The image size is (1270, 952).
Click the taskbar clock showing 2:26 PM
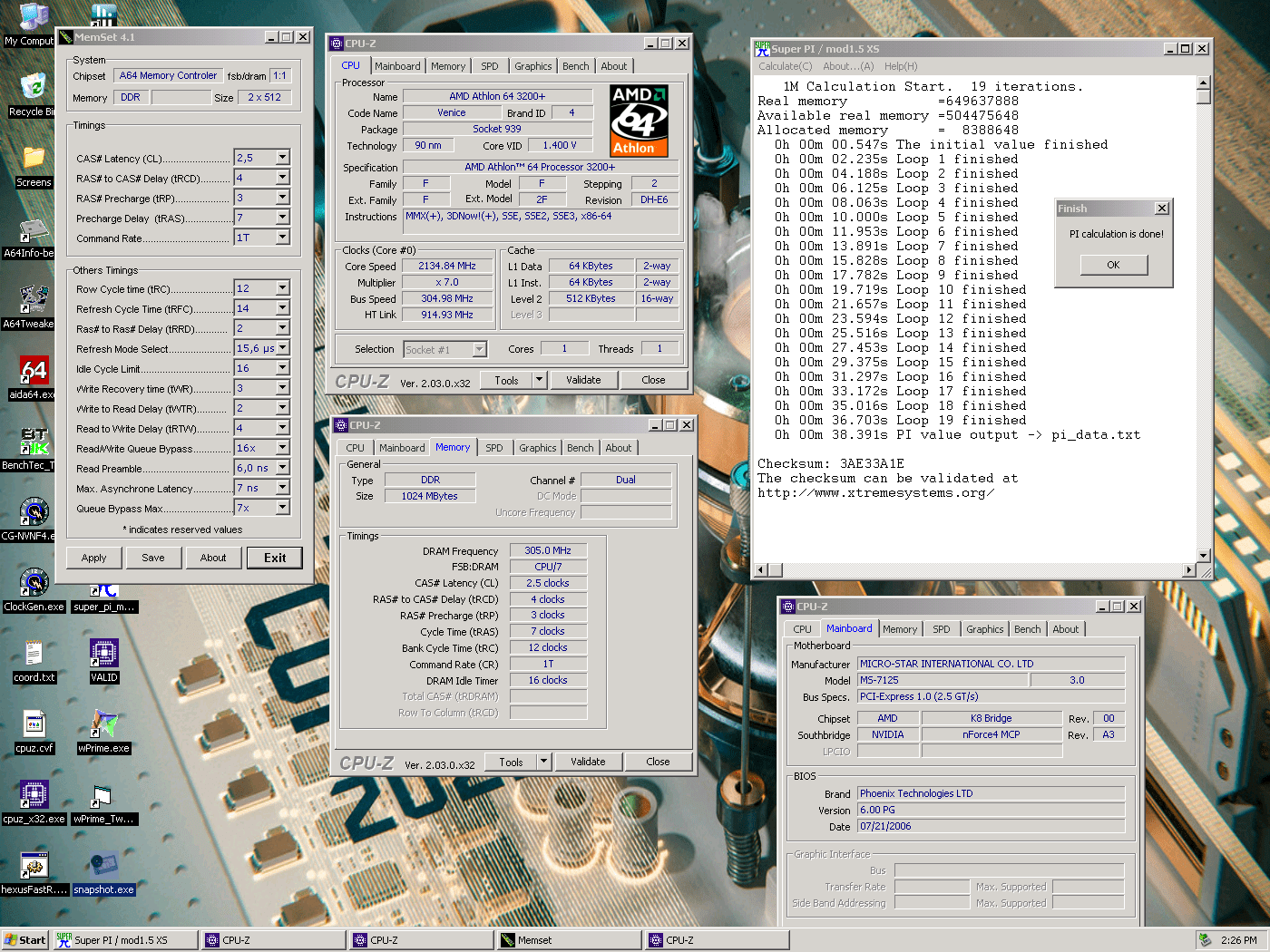pyautogui.click(x=1239, y=940)
